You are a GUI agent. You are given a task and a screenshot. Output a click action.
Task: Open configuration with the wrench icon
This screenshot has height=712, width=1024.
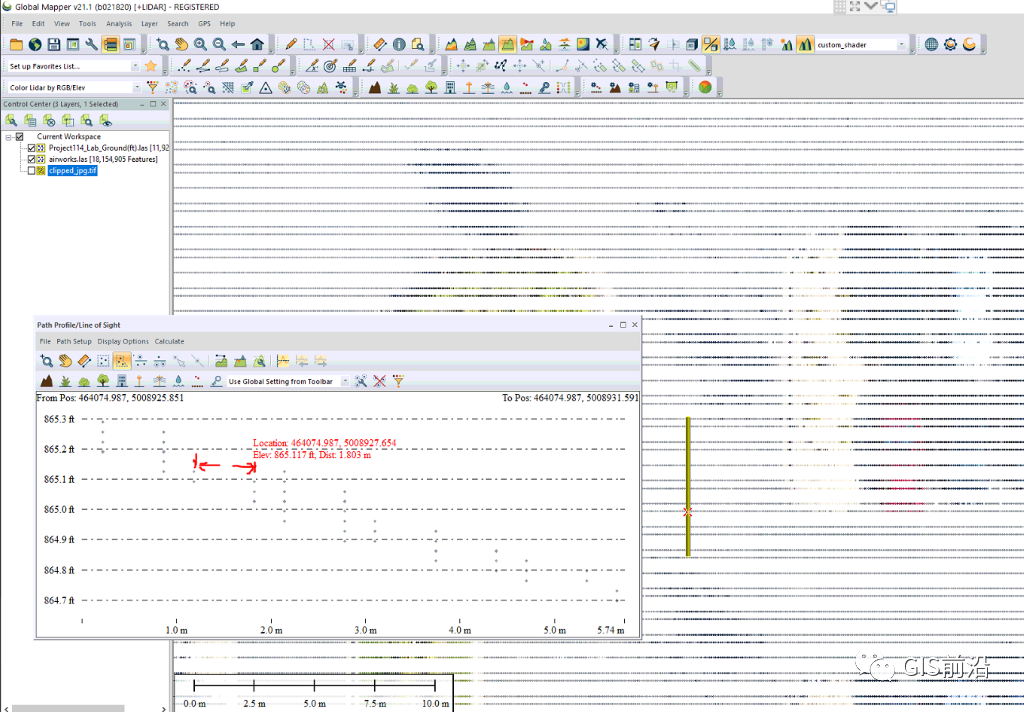tap(91, 44)
